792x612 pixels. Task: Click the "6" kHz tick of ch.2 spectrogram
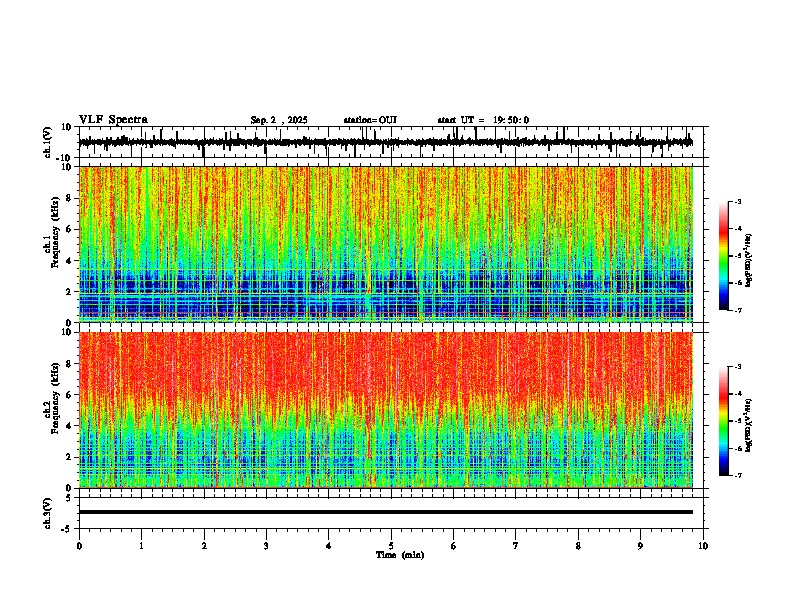point(71,395)
